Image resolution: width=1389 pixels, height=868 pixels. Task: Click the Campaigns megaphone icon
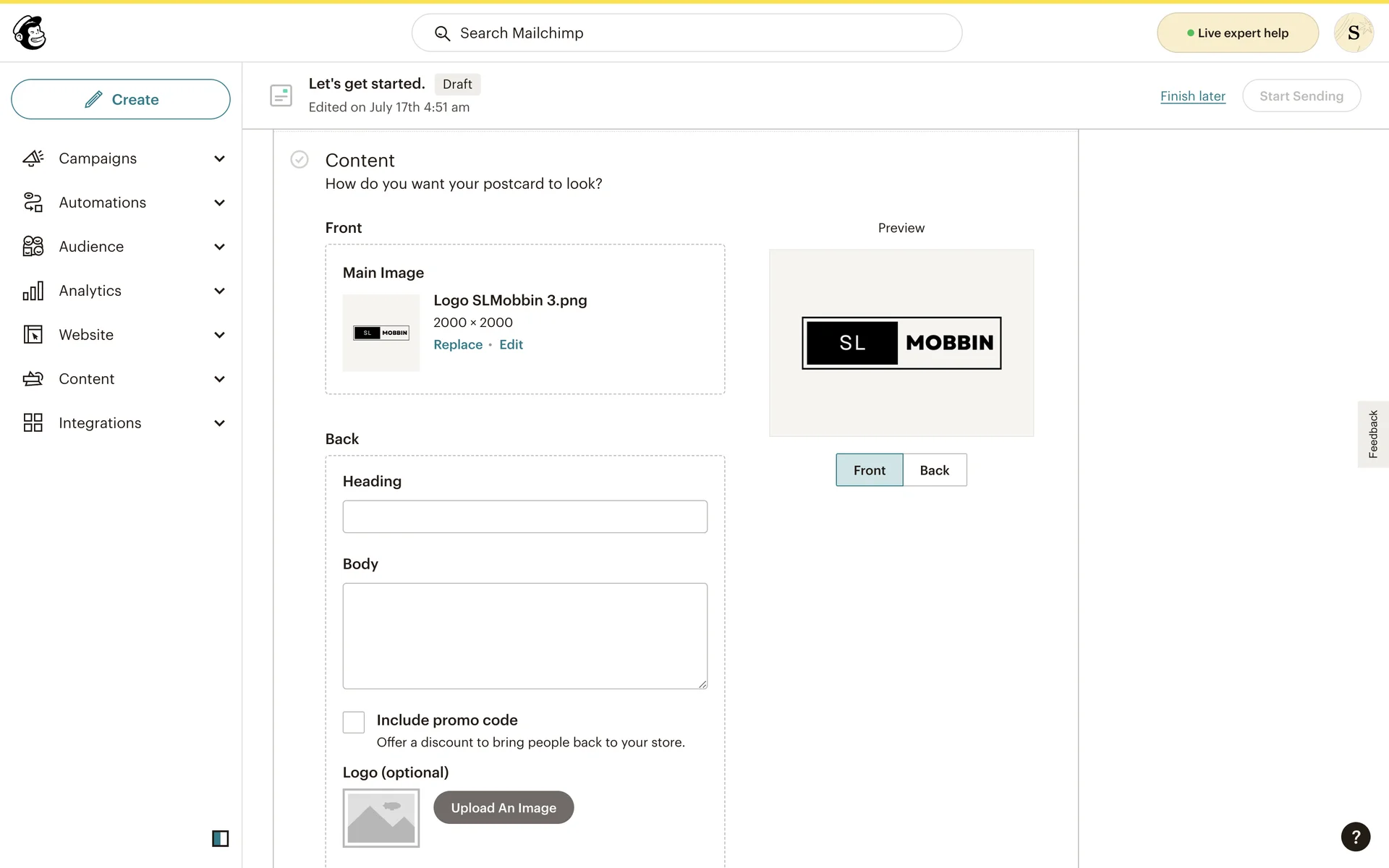pos(33,158)
